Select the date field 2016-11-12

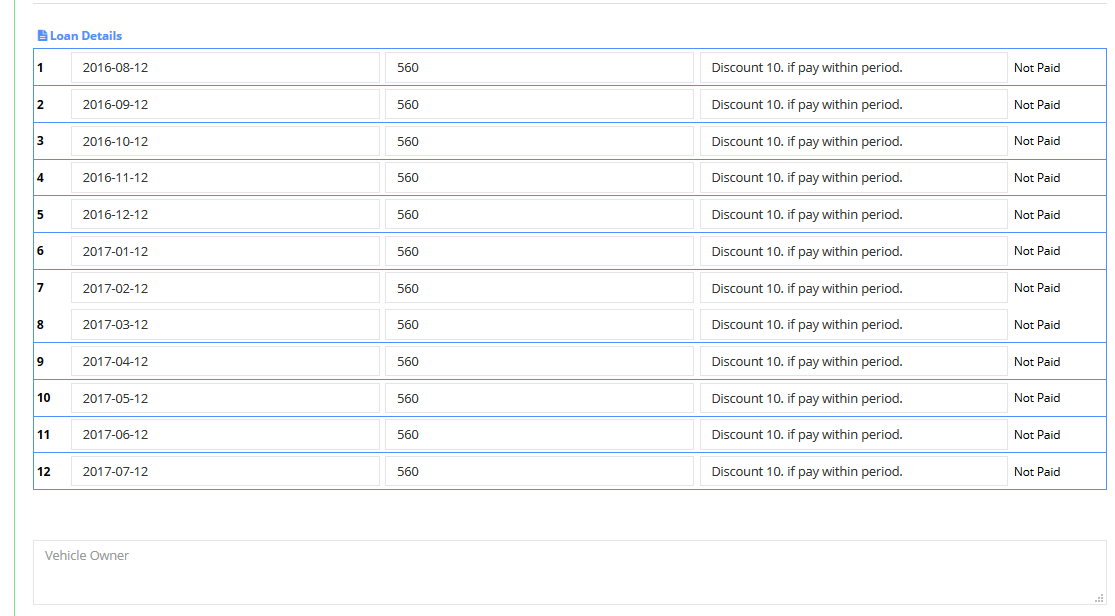225,178
